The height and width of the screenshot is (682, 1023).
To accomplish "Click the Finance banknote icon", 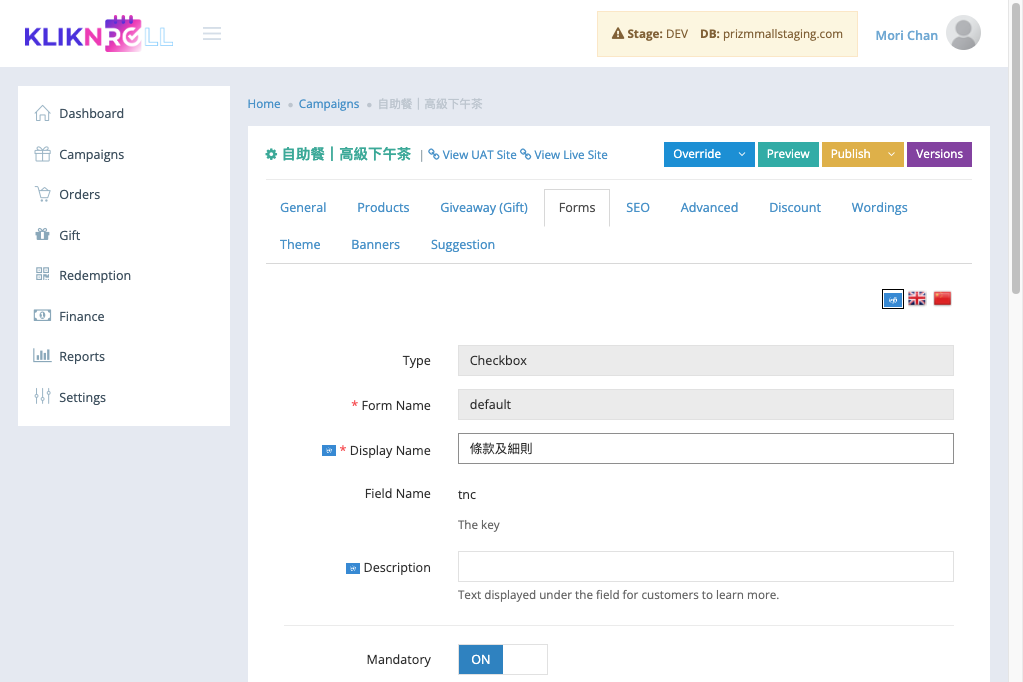I will 42,315.
